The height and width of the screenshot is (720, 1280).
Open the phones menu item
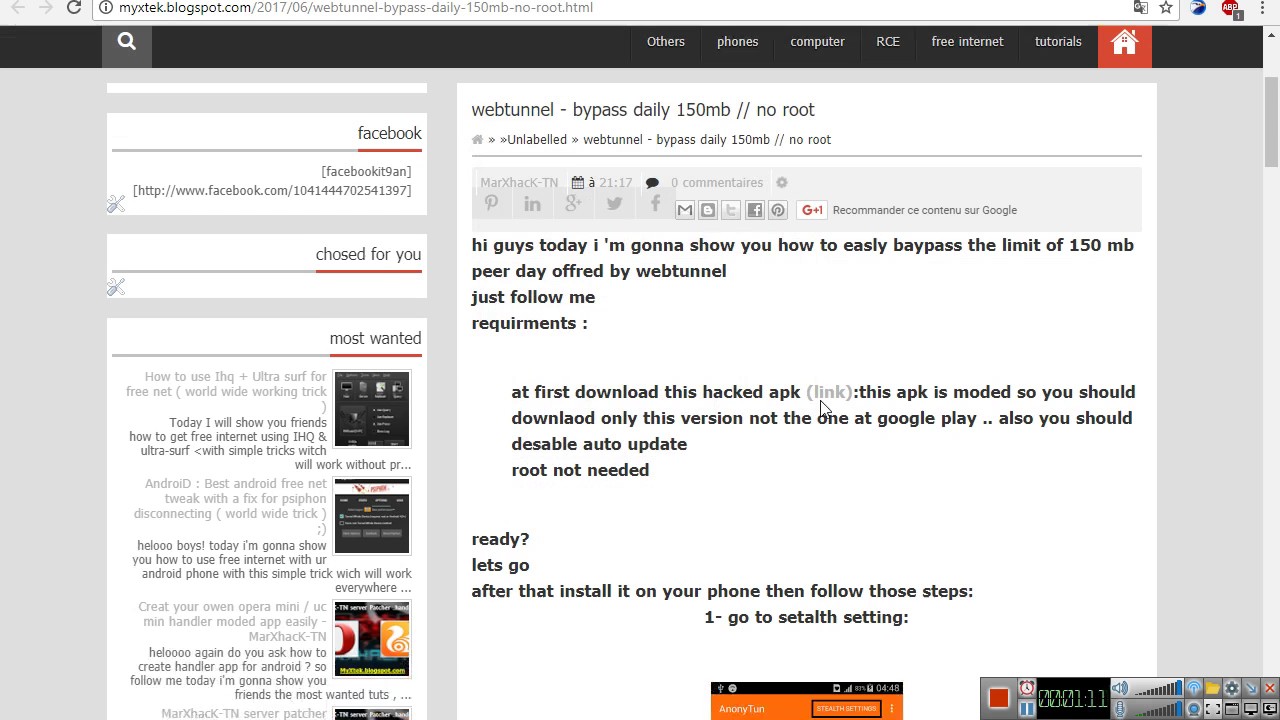737,42
